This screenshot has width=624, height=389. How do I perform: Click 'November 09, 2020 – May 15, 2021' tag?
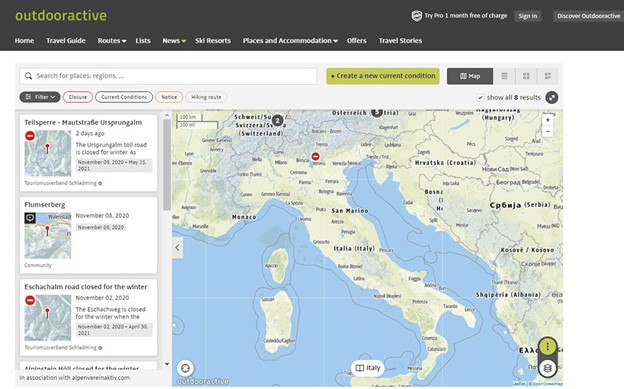pyautogui.click(x=114, y=165)
